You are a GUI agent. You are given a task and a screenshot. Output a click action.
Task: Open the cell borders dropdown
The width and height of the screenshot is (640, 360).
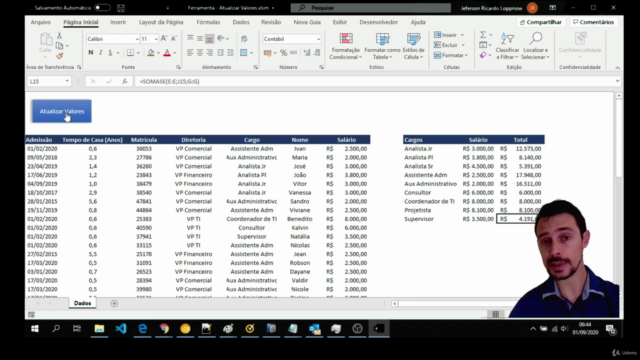pos(138,53)
